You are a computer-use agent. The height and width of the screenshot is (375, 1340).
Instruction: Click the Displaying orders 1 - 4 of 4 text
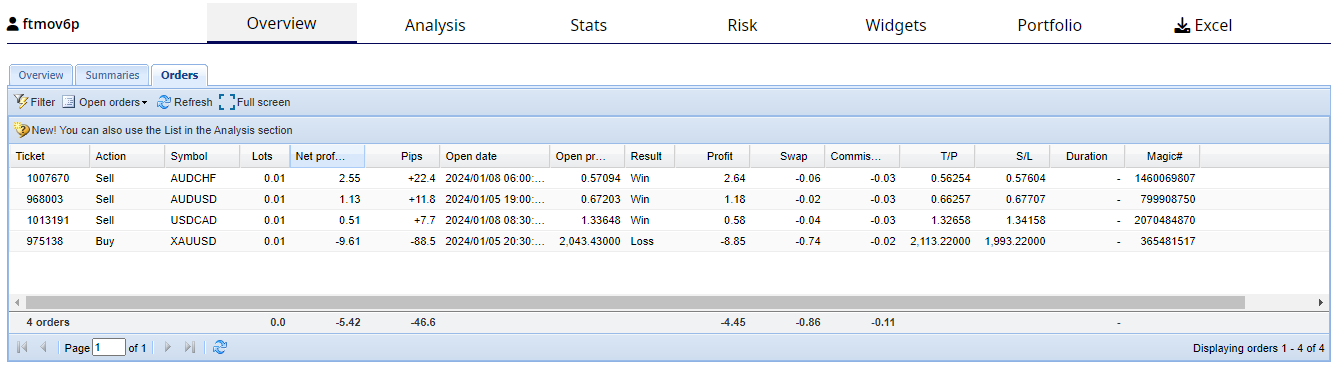[1258, 348]
